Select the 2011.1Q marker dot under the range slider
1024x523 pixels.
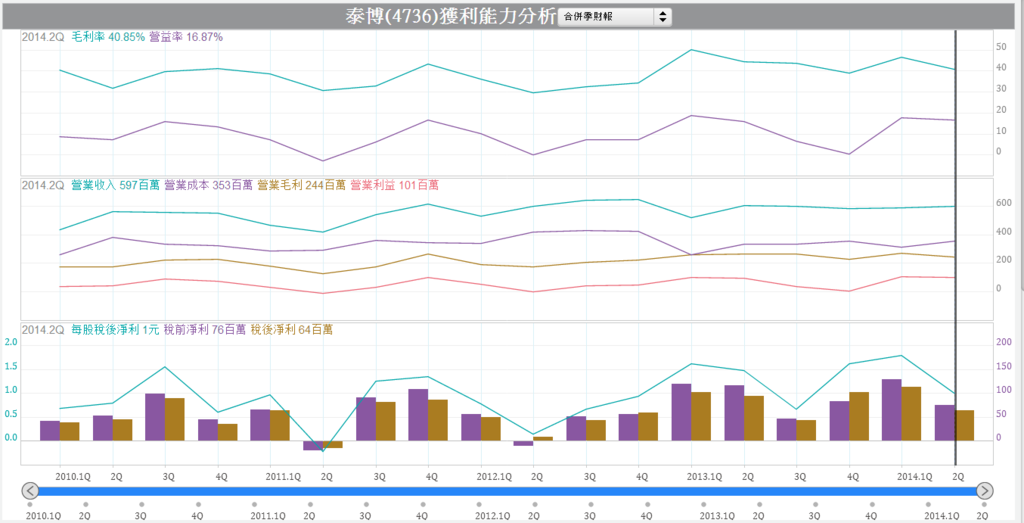coord(254,505)
